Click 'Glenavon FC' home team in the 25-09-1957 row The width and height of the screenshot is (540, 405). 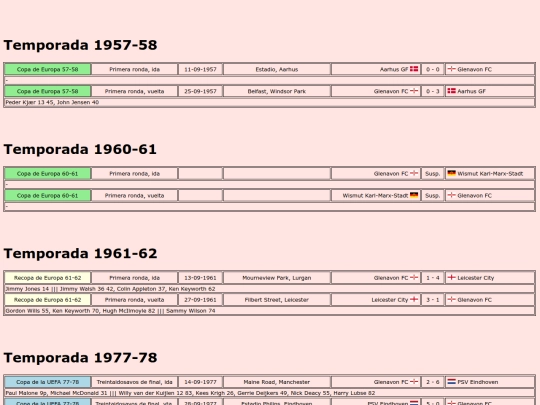click(x=391, y=91)
